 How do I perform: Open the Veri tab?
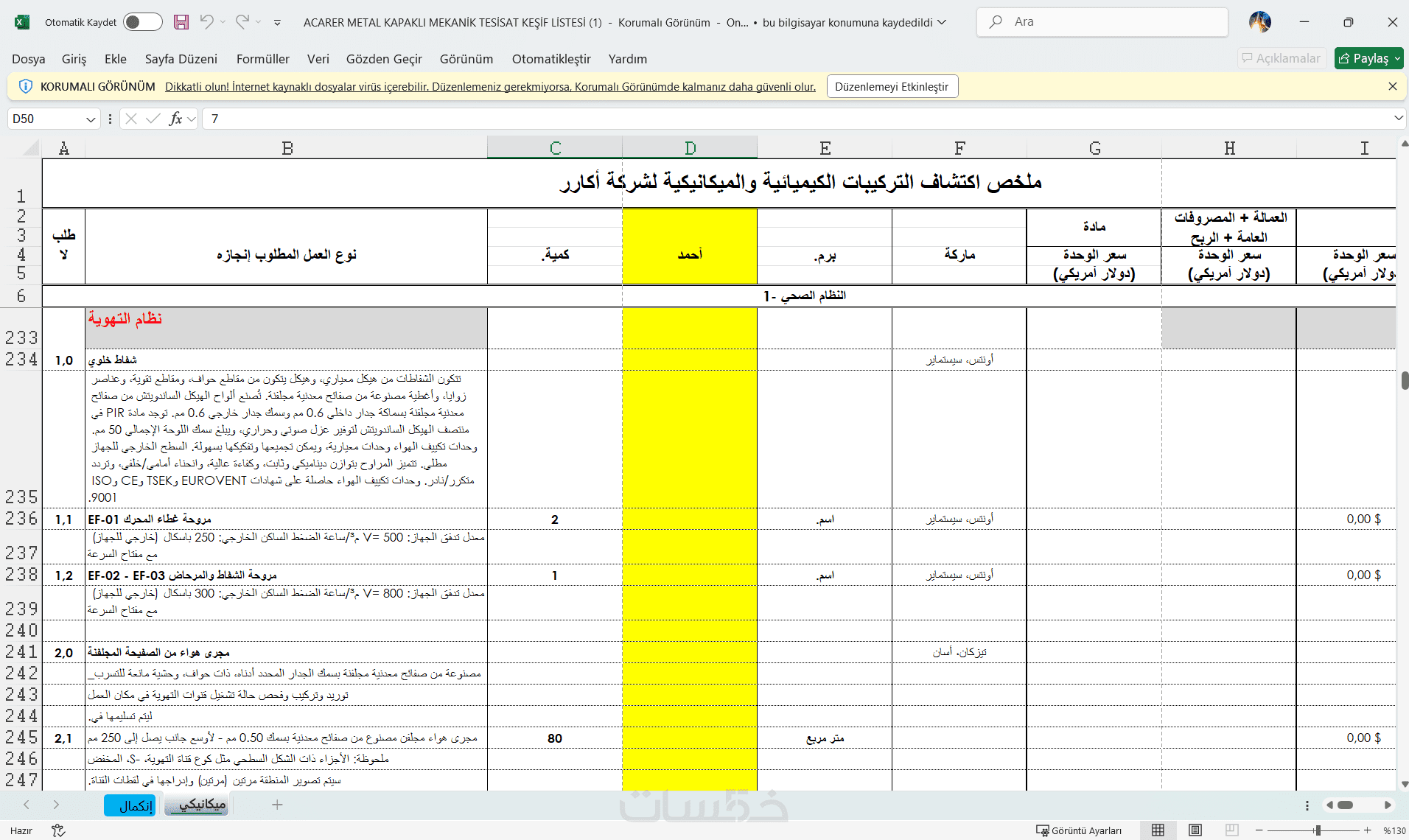(x=318, y=59)
